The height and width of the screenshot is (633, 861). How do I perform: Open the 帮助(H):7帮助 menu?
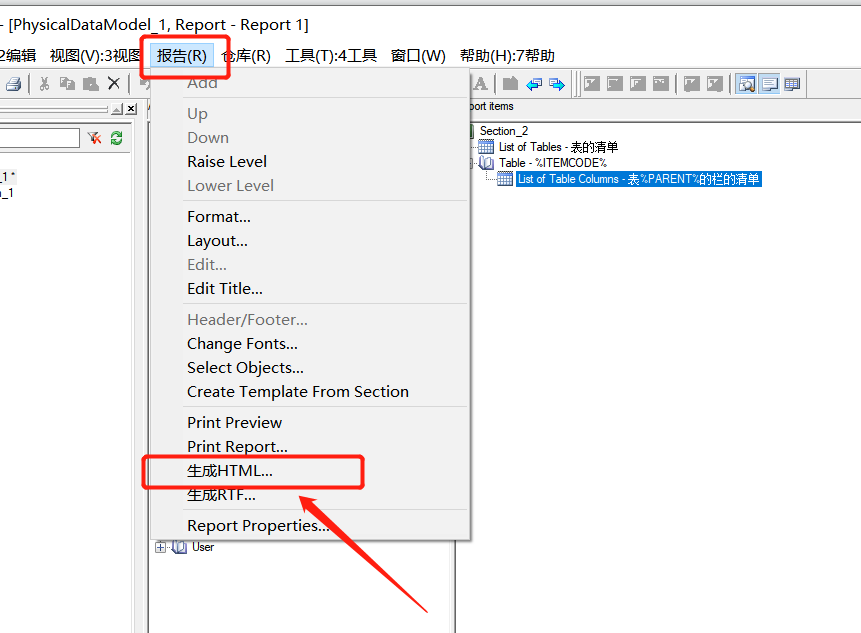tap(507, 55)
